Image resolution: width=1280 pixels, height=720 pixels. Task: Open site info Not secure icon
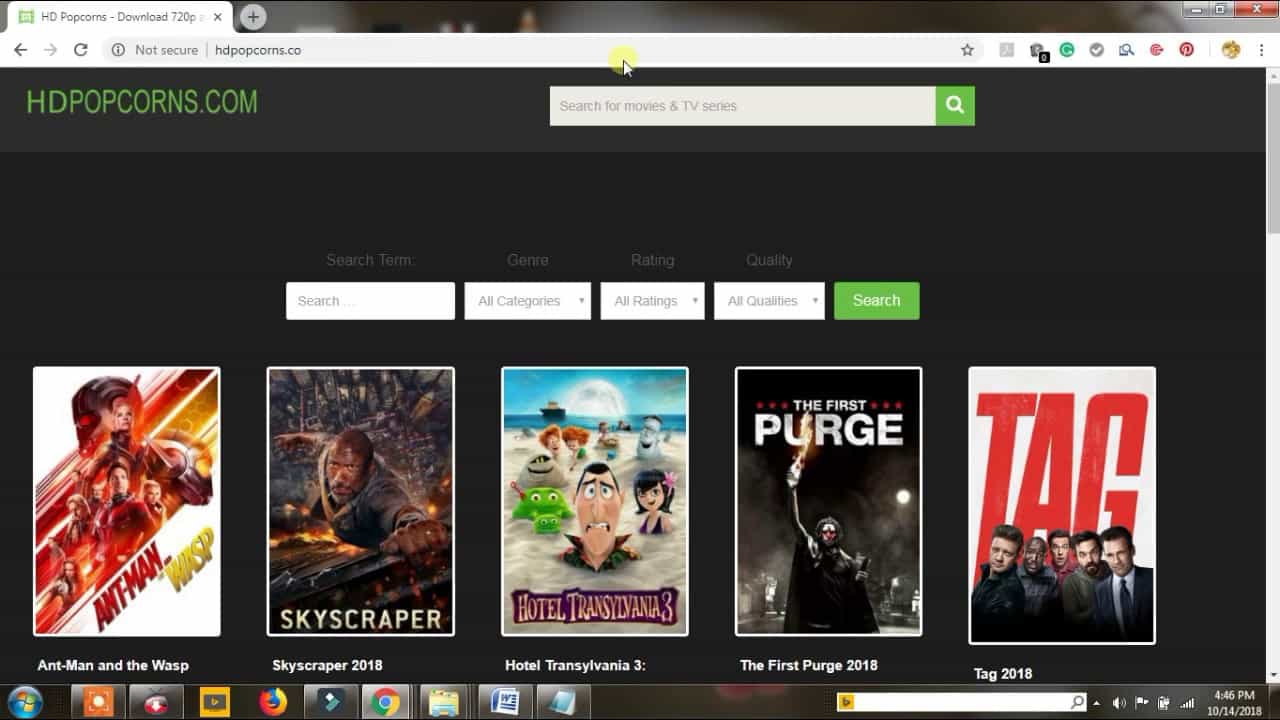pyautogui.click(x=118, y=50)
